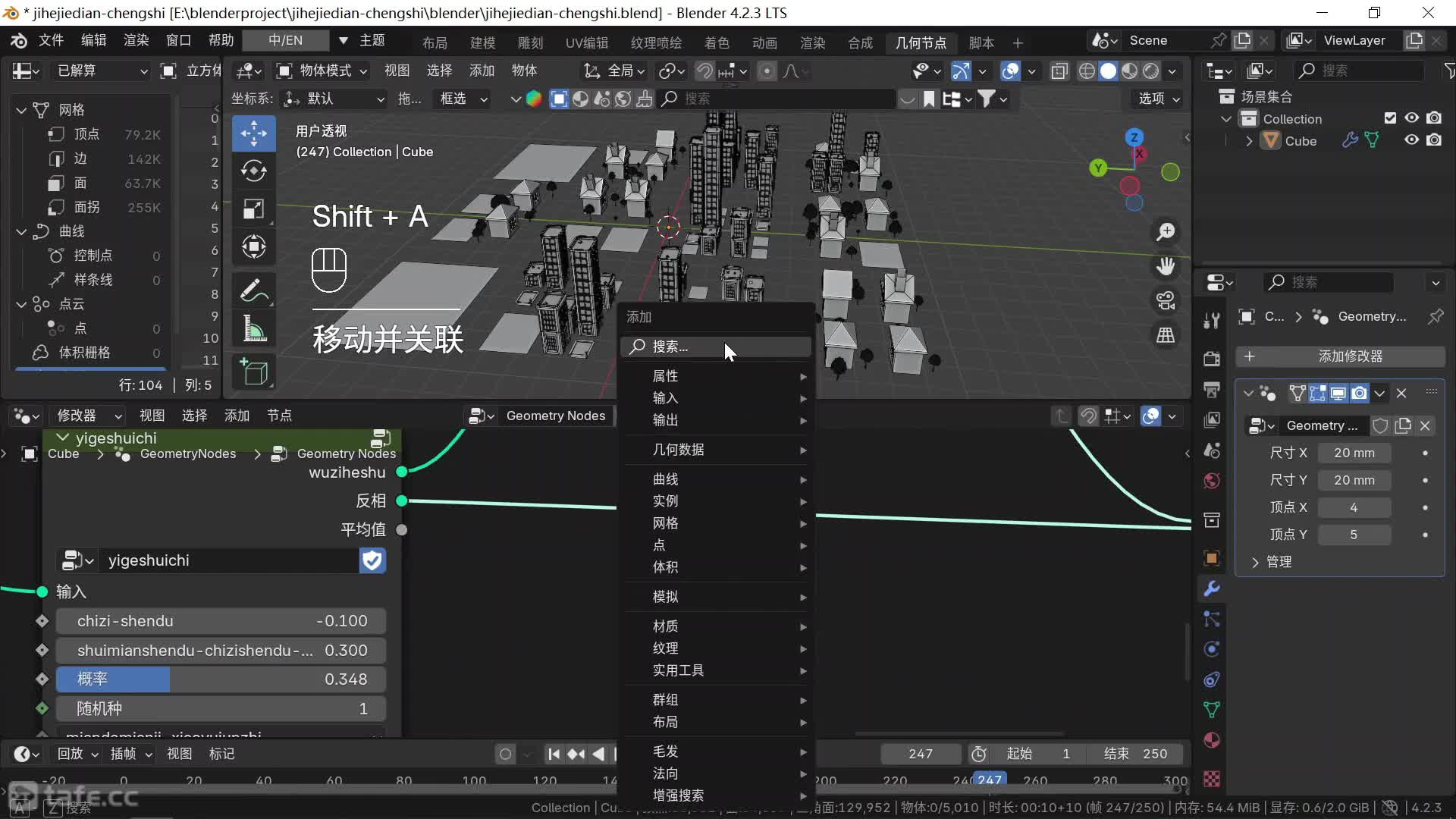Open the 物体模式 mode dropdown
The width and height of the screenshot is (1456, 819).
click(322, 71)
